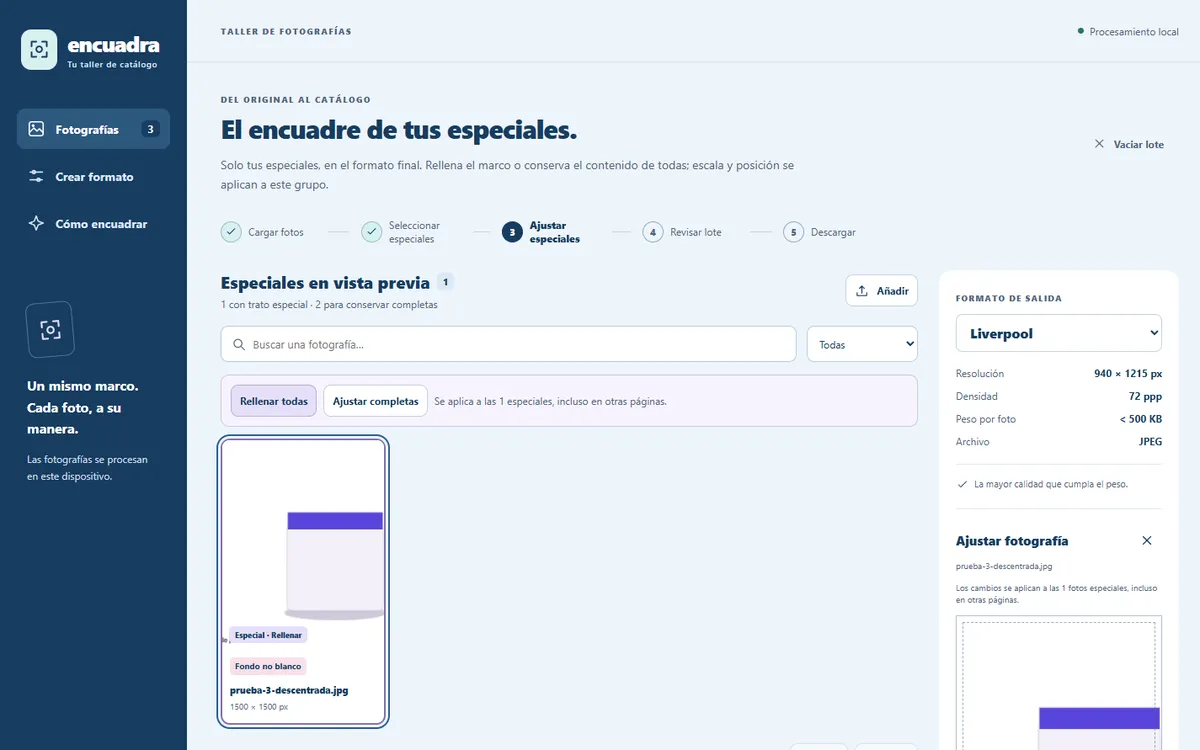Click the Fondo no blanco warning badge
The height and width of the screenshot is (750, 1200).
268,666
